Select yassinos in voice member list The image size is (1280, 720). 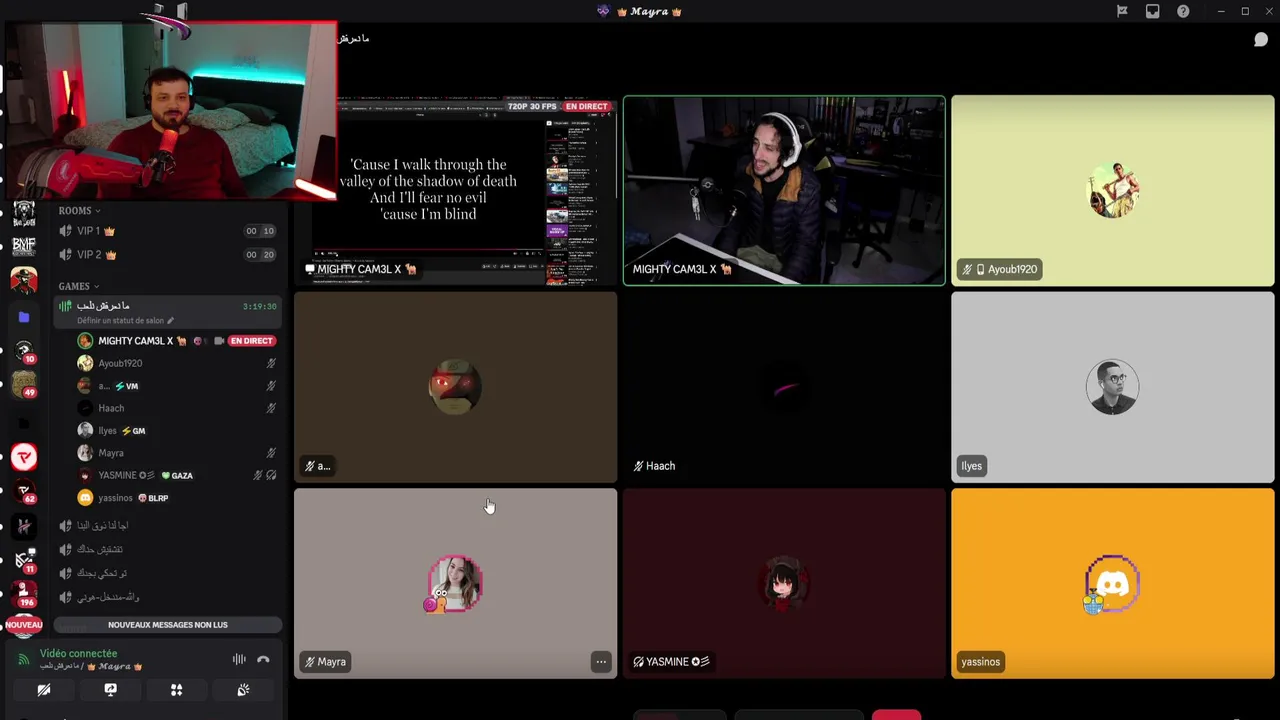[179, 498]
